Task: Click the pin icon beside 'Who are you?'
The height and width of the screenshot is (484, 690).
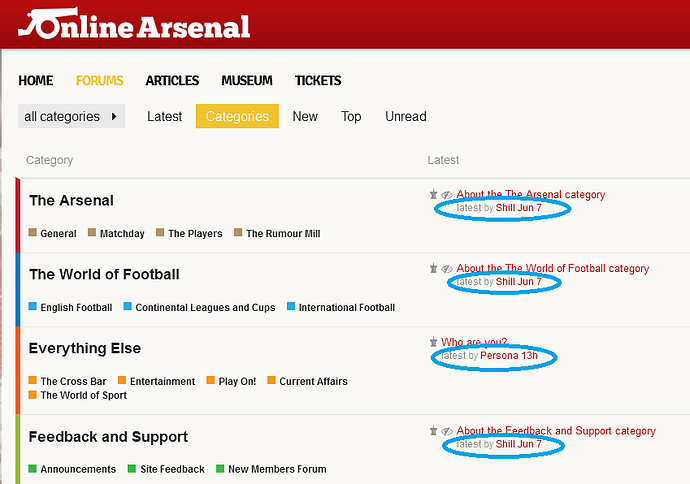Action: 433,342
